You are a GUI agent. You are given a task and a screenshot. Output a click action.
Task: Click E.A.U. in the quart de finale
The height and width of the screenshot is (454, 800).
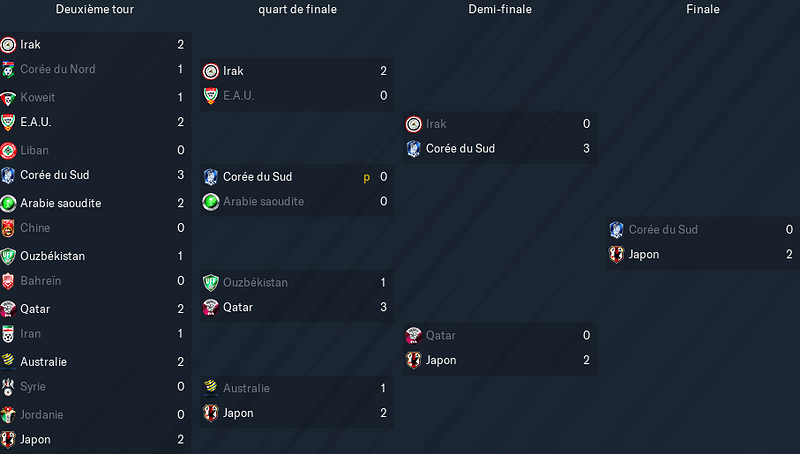click(238, 96)
